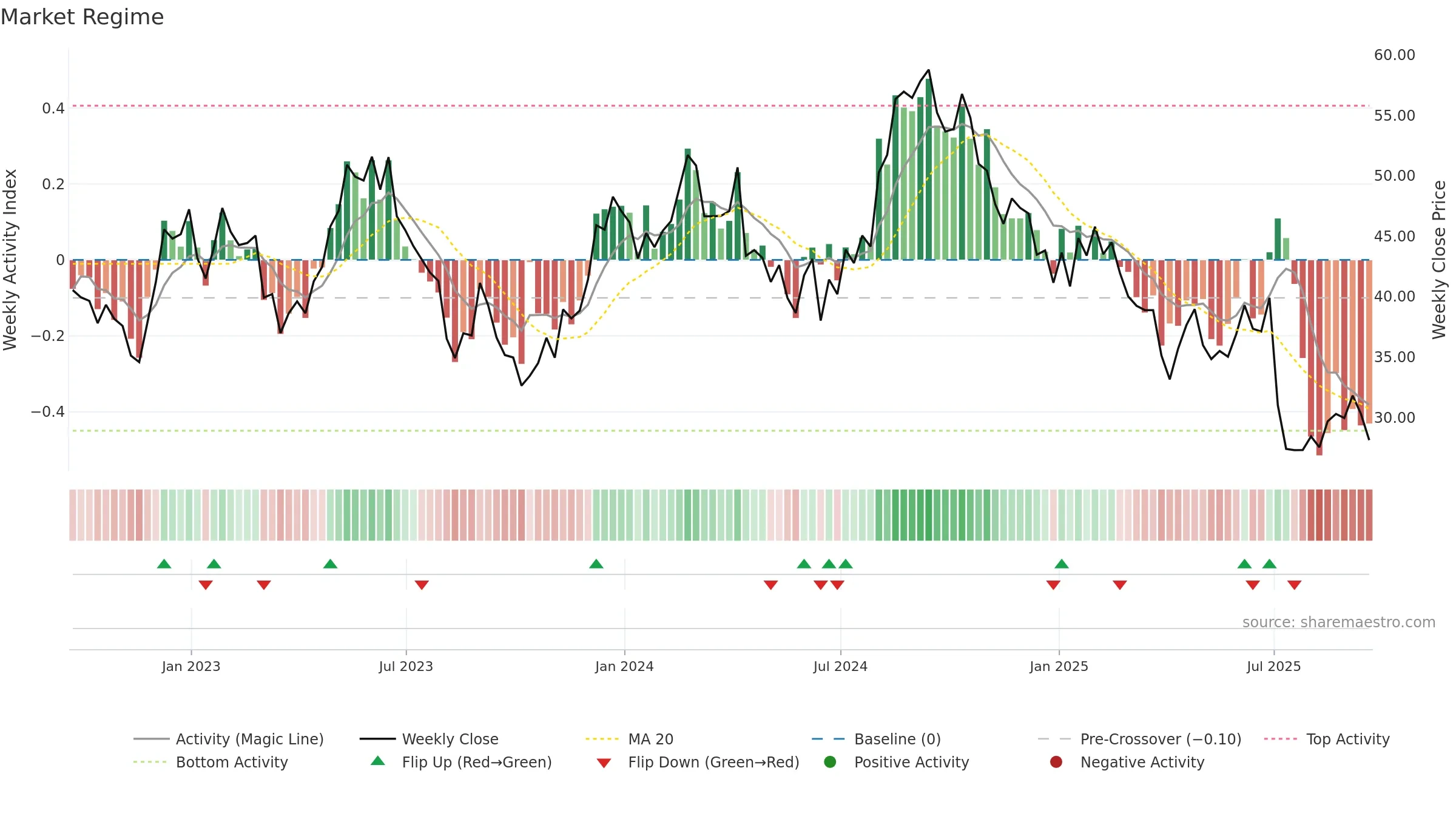The height and width of the screenshot is (819, 1456).
Task: Click 60.00 price axis tick
Action: click(x=1394, y=55)
